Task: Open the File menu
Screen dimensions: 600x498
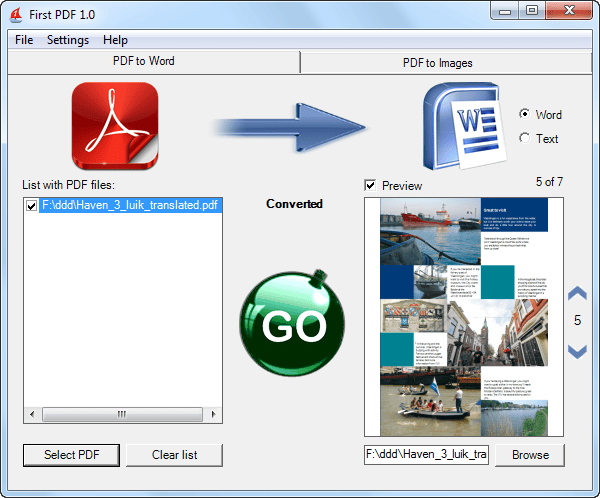Action: pos(24,40)
